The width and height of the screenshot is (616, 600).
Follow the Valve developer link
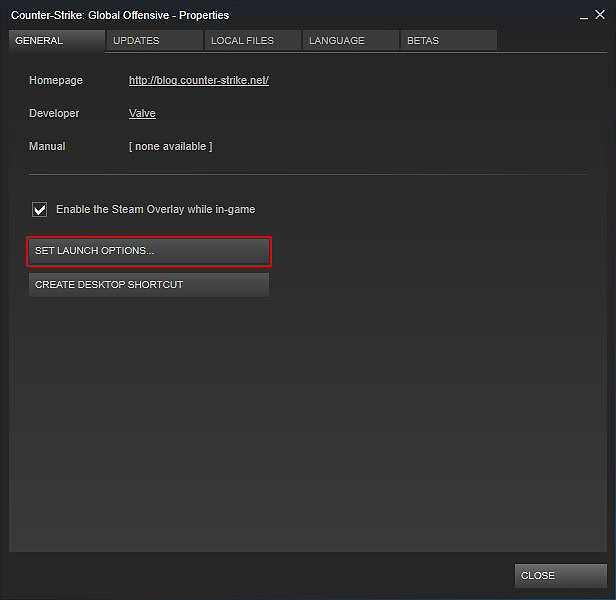pos(142,114)
